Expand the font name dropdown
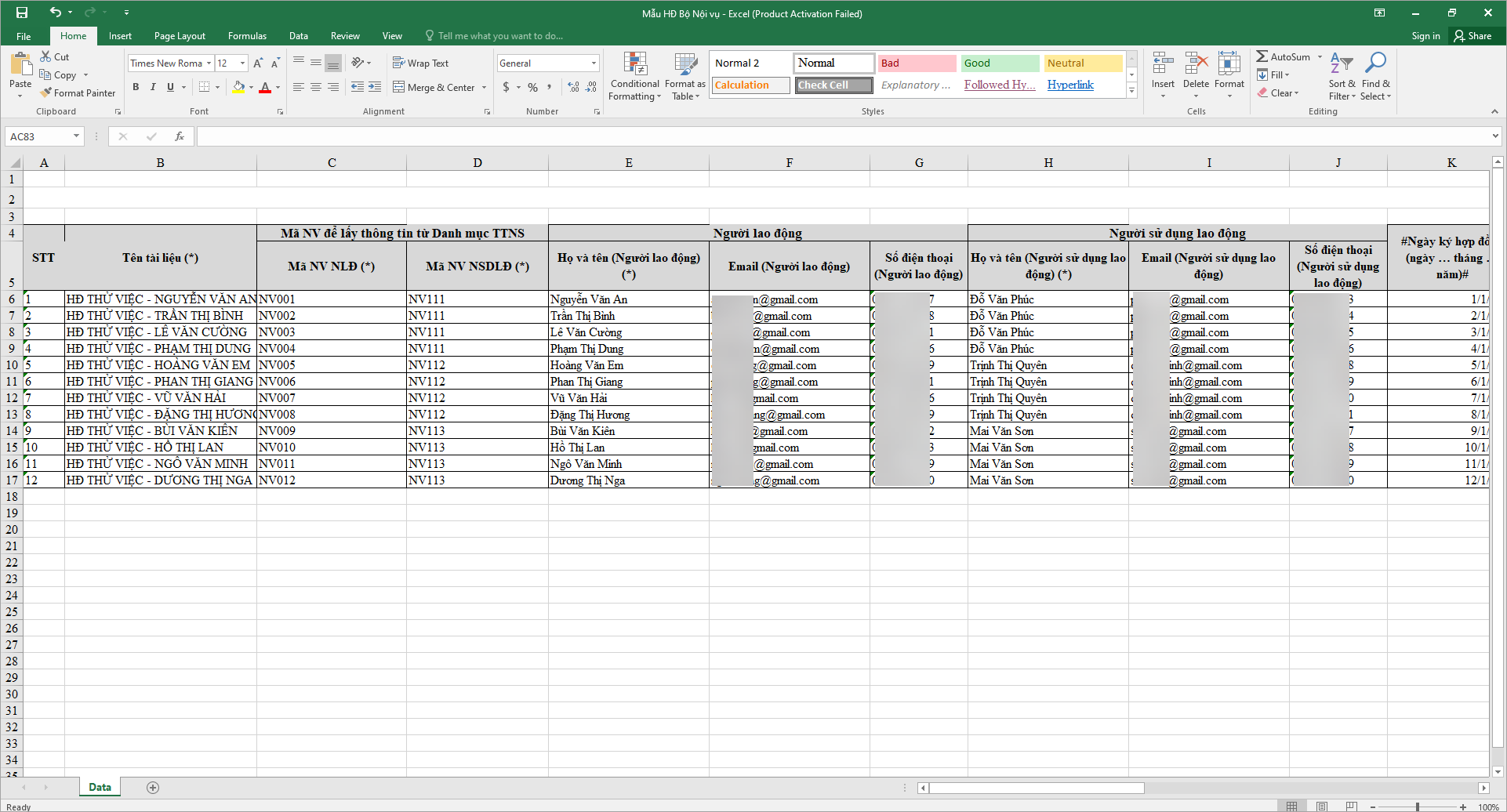The image size is (1507, 812). coord(209,63)
